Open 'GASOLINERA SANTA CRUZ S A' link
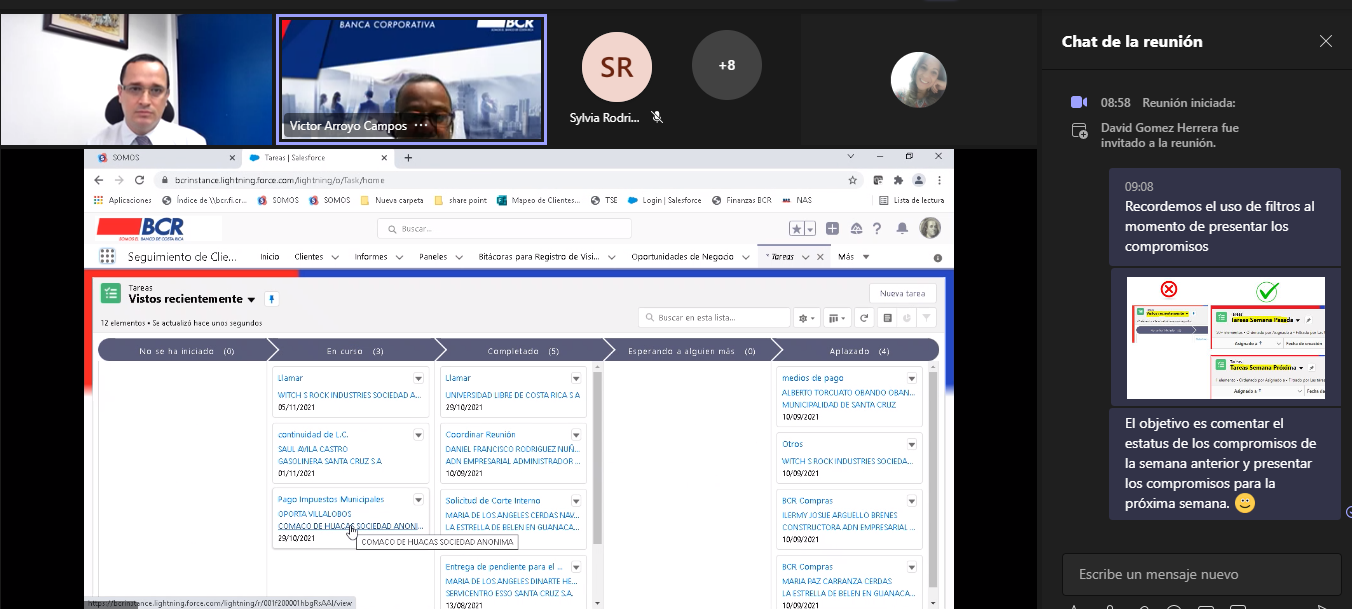Screen dimensions: 1352x609 [x=329, y=461]
